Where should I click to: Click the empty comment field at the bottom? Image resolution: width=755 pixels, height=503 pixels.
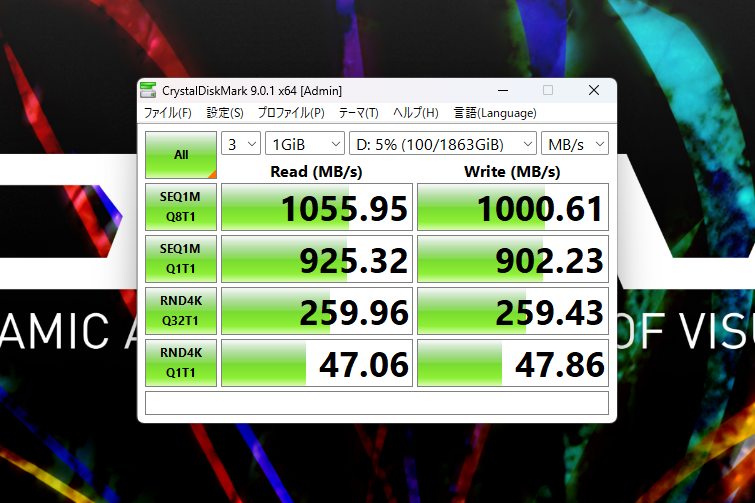pos(377,403)
